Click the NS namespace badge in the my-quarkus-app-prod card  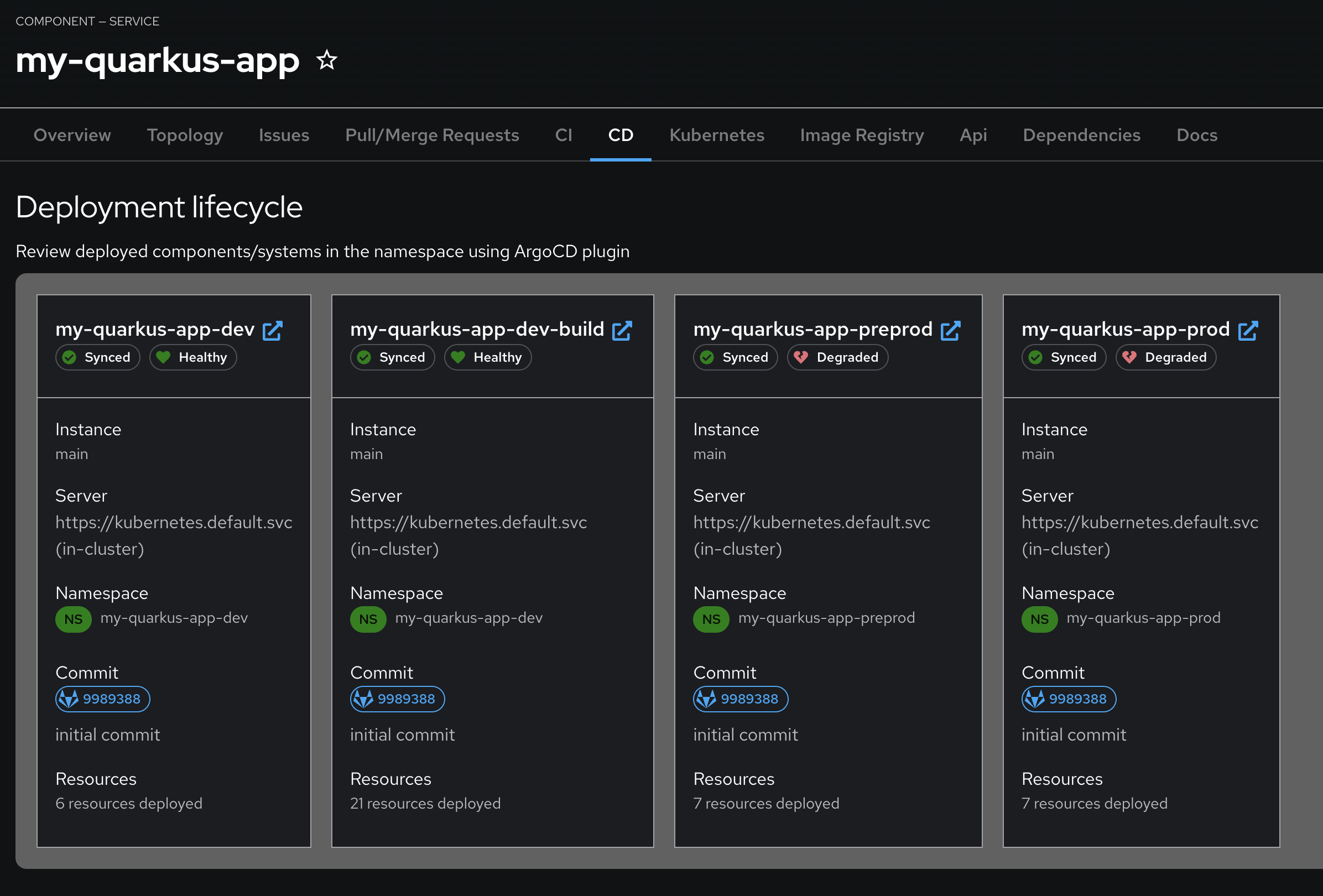(1039, 619)
